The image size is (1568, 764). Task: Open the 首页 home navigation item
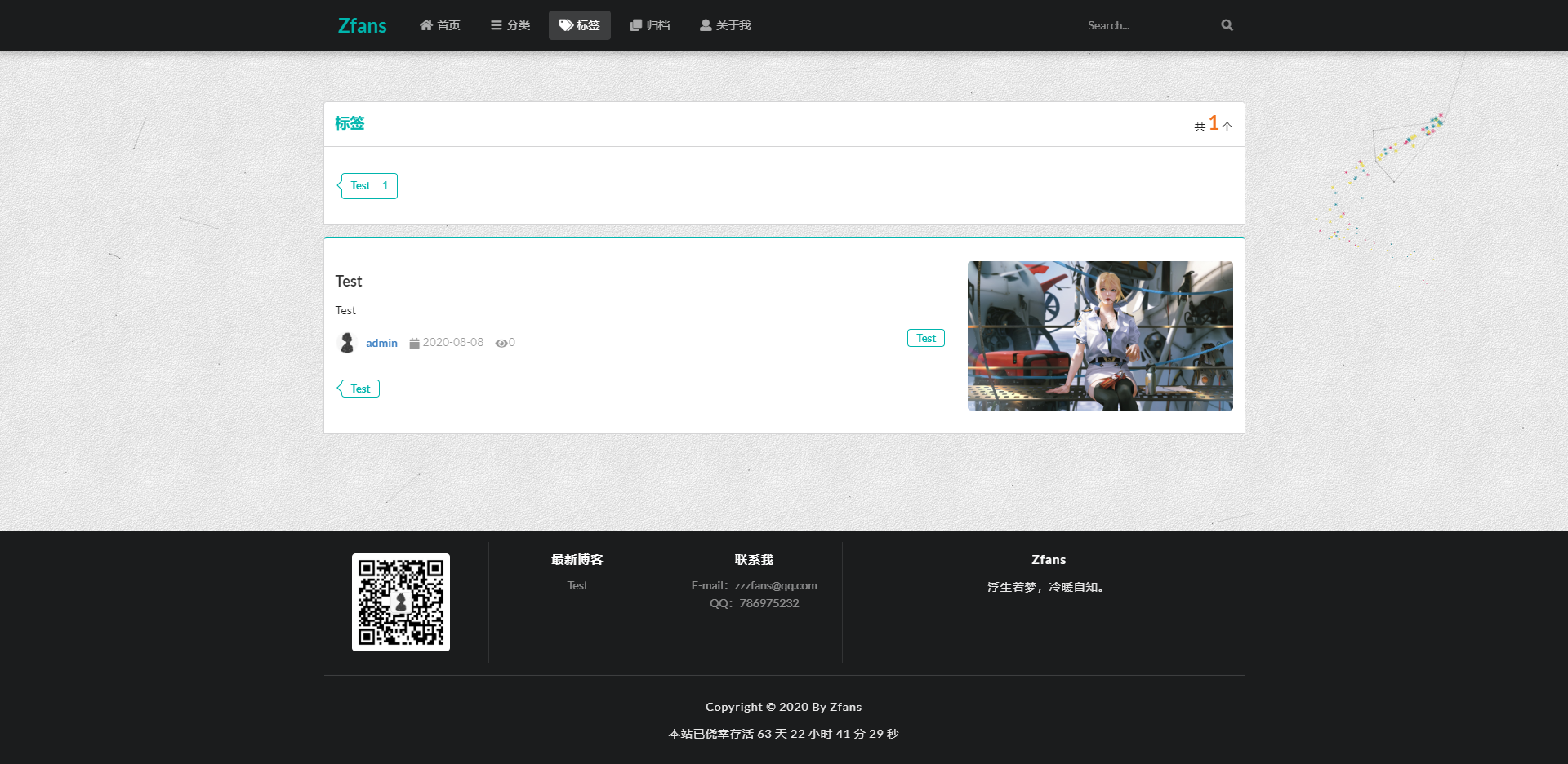[440, 25]
